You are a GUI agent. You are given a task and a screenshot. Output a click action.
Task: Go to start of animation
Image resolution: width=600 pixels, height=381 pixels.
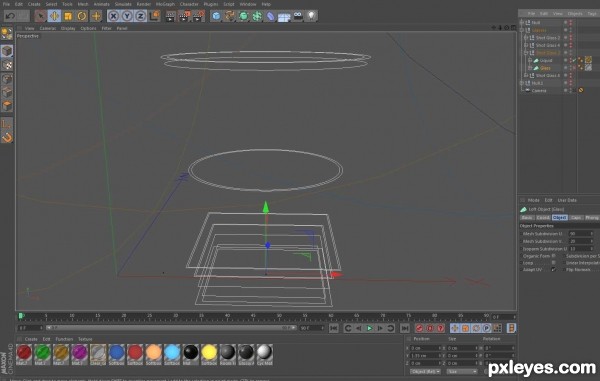333,328
